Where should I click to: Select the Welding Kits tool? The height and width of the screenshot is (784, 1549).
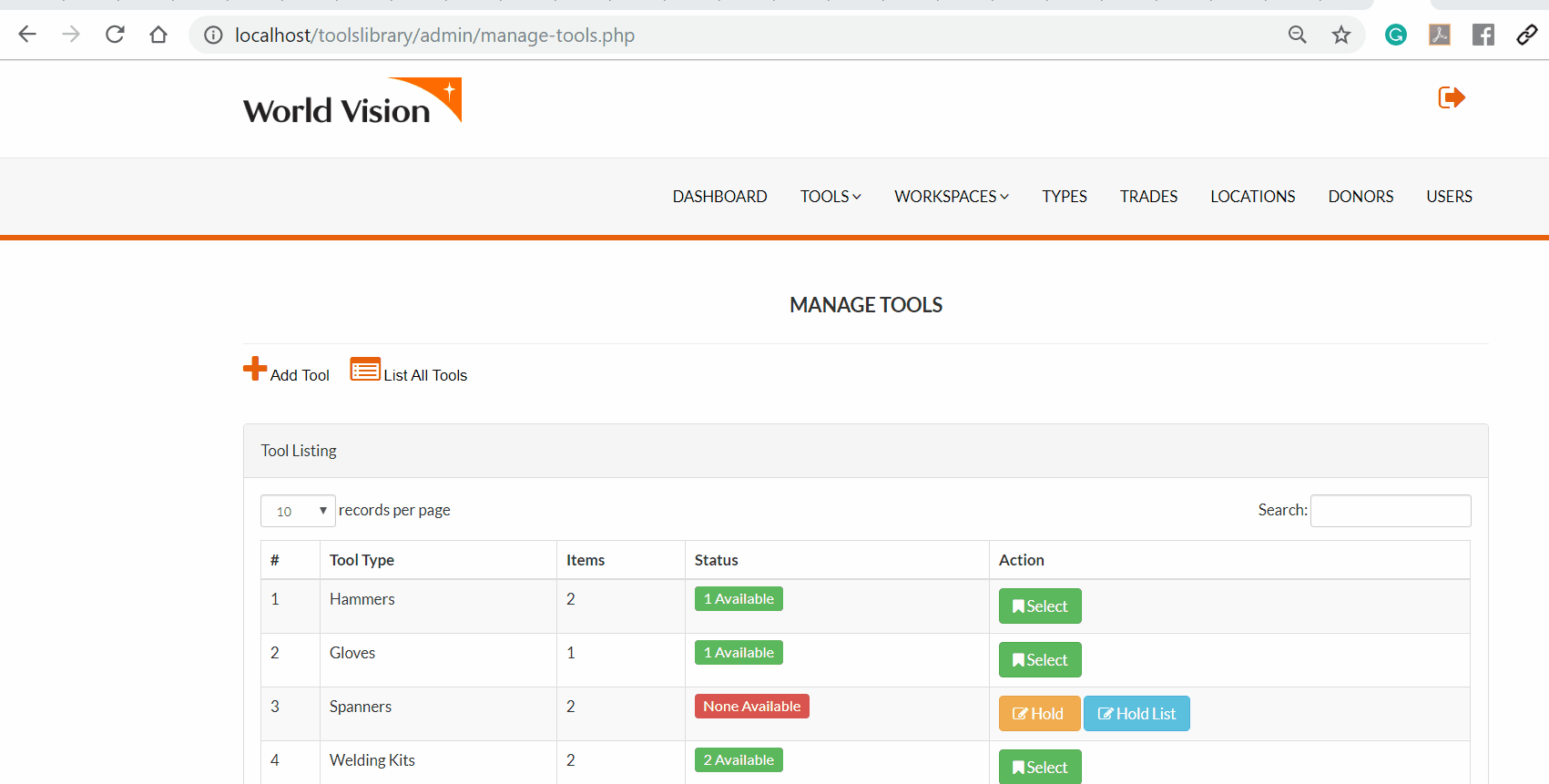point(1040,767)
